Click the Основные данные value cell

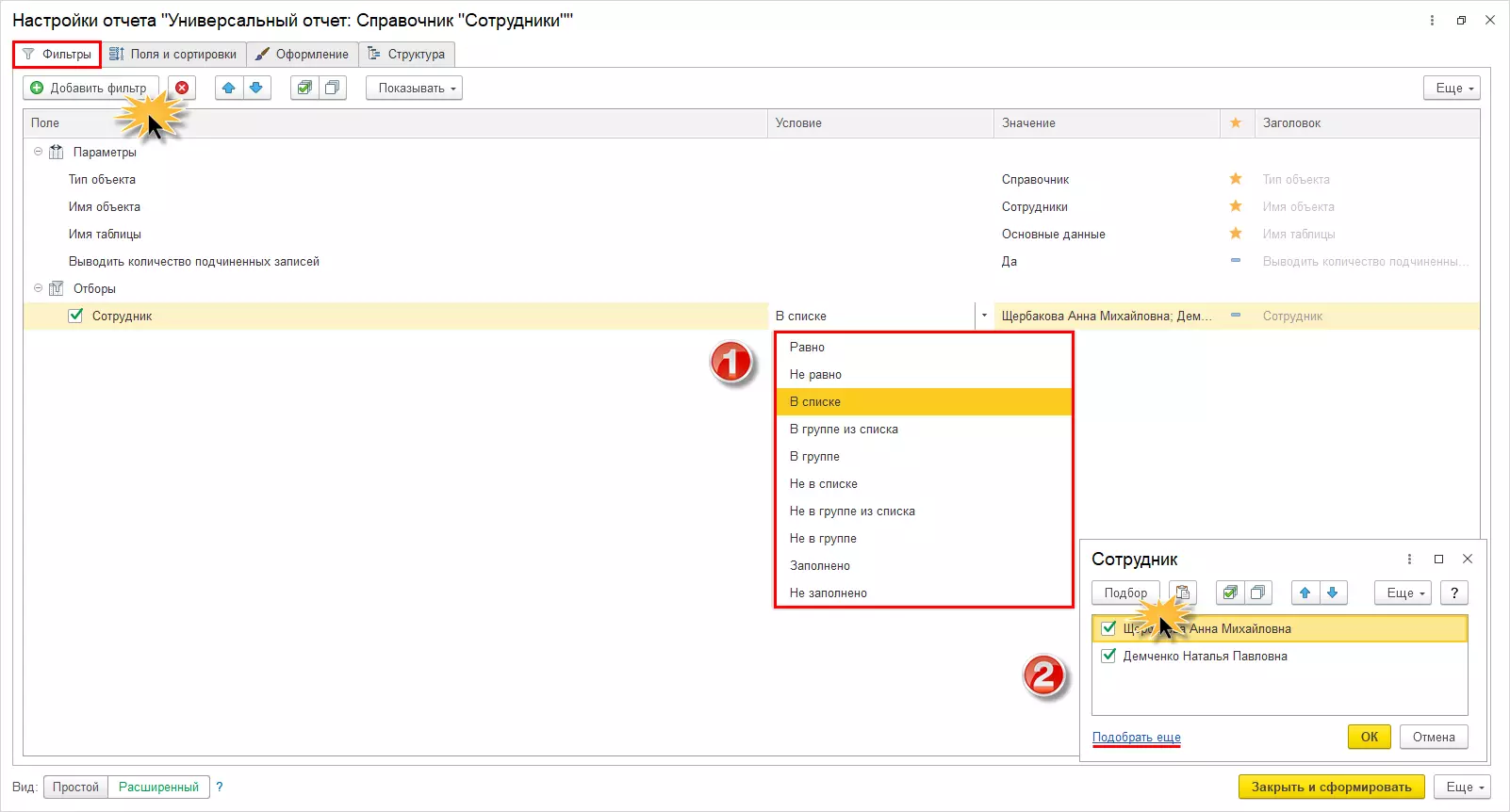(1107, 234)
